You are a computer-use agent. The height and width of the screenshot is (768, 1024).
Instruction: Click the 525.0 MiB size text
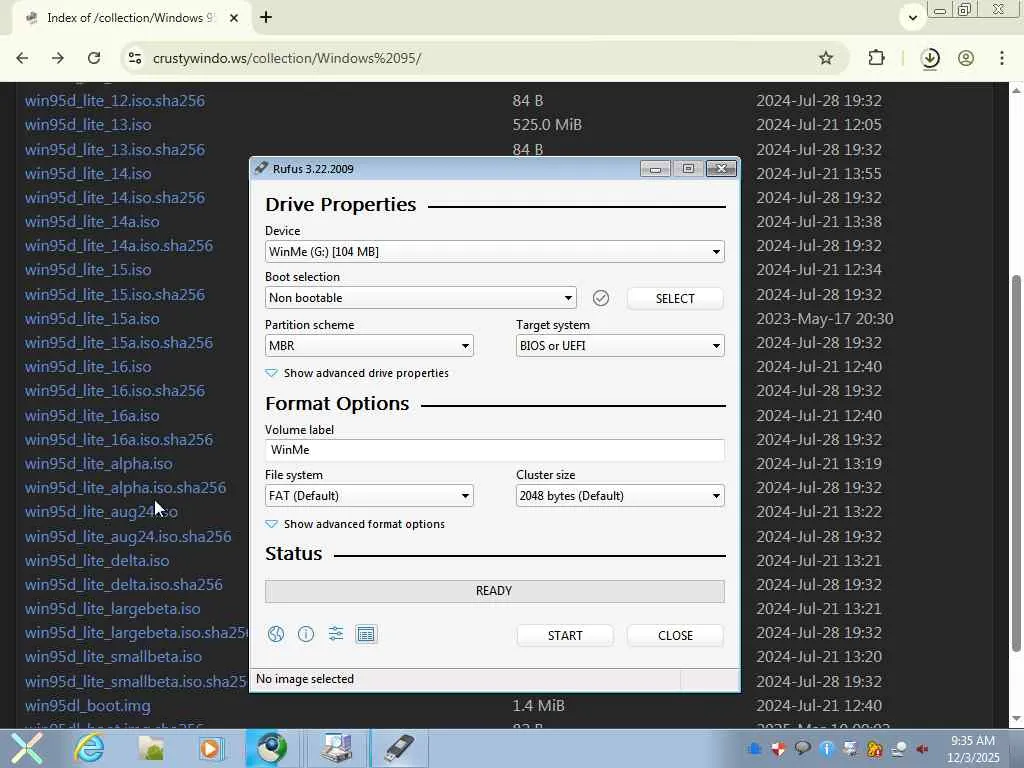point(547,125)
